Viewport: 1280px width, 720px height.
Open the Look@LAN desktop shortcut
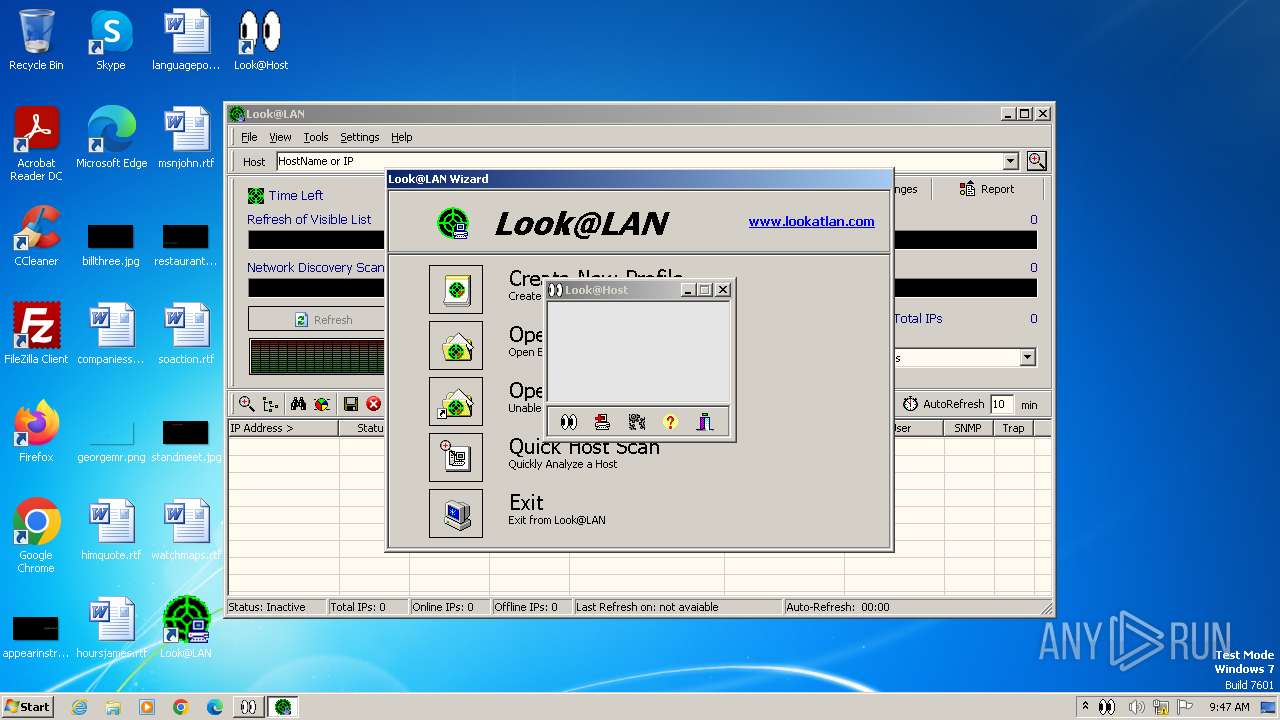click(186, 628)
